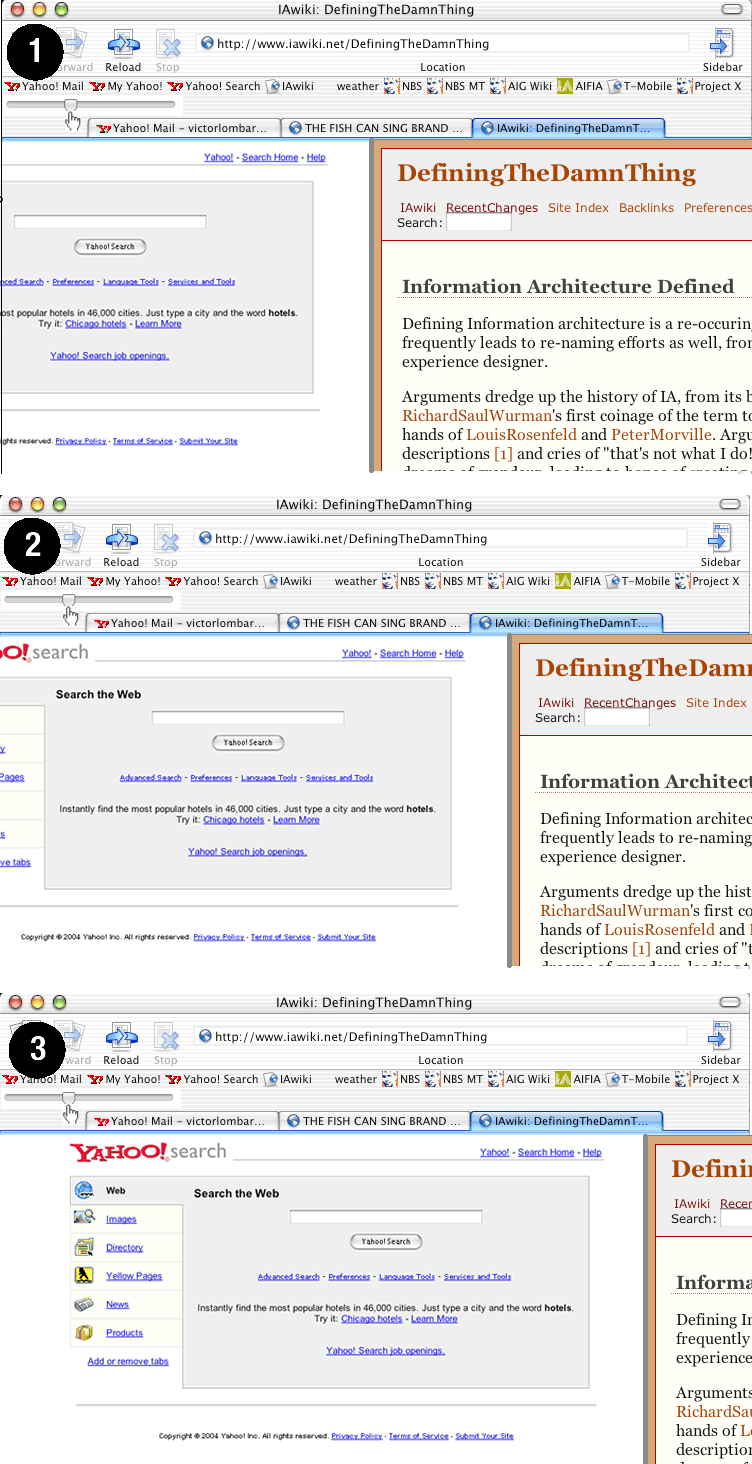
Task: Open Help link in top window Yahoo page
Action: 316,158
